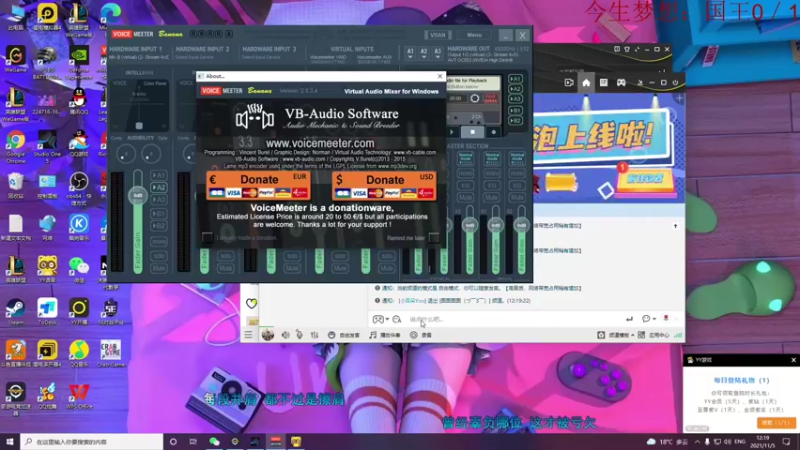Expand the A1 hardware out device dropdown
The image size is (800, 450).
[410, 53]
